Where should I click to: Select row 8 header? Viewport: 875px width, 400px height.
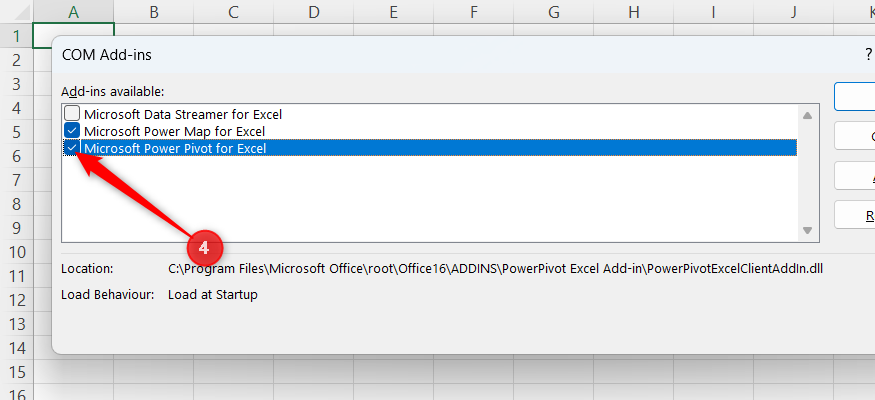pos(16,204)
